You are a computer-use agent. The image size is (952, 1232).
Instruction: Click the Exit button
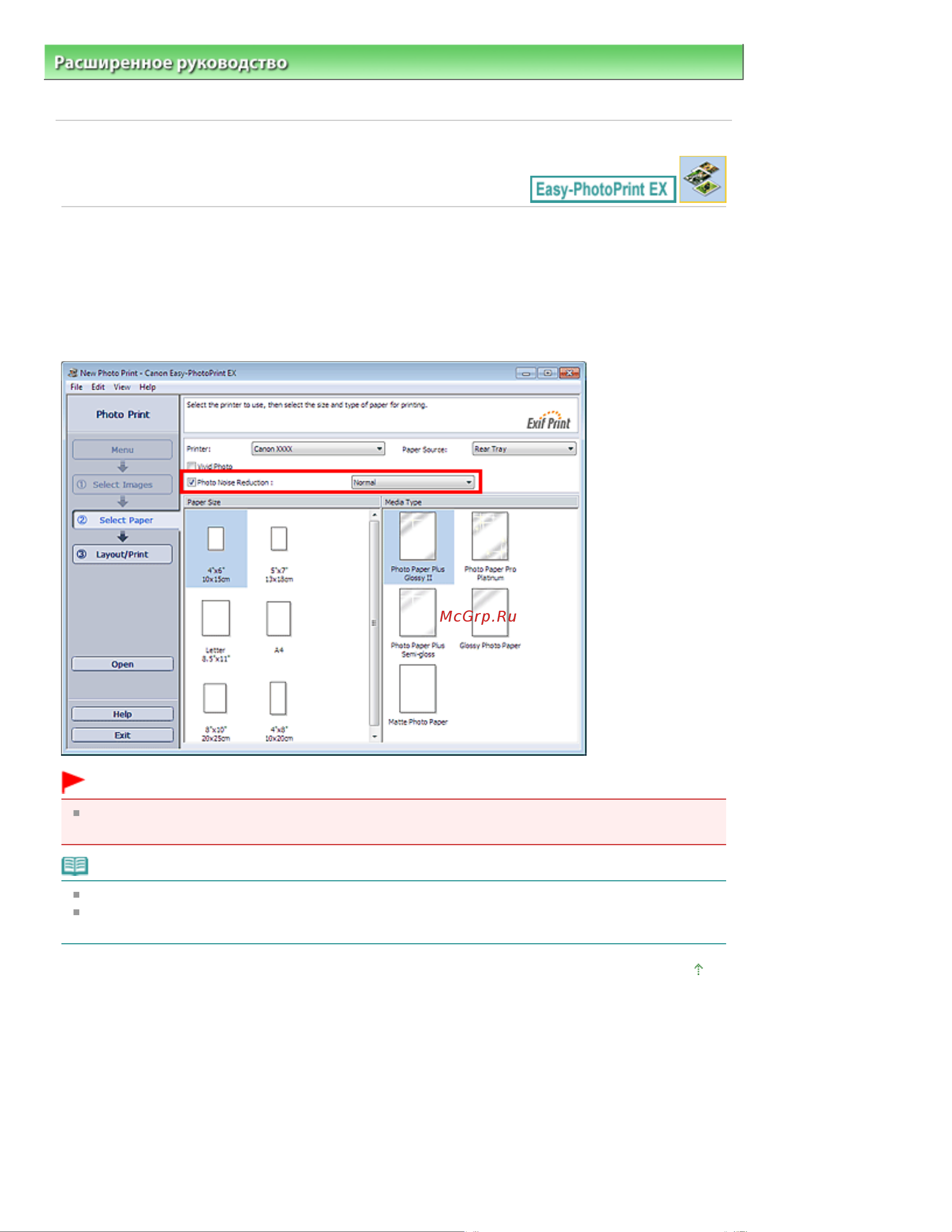(x=122, y=735)
